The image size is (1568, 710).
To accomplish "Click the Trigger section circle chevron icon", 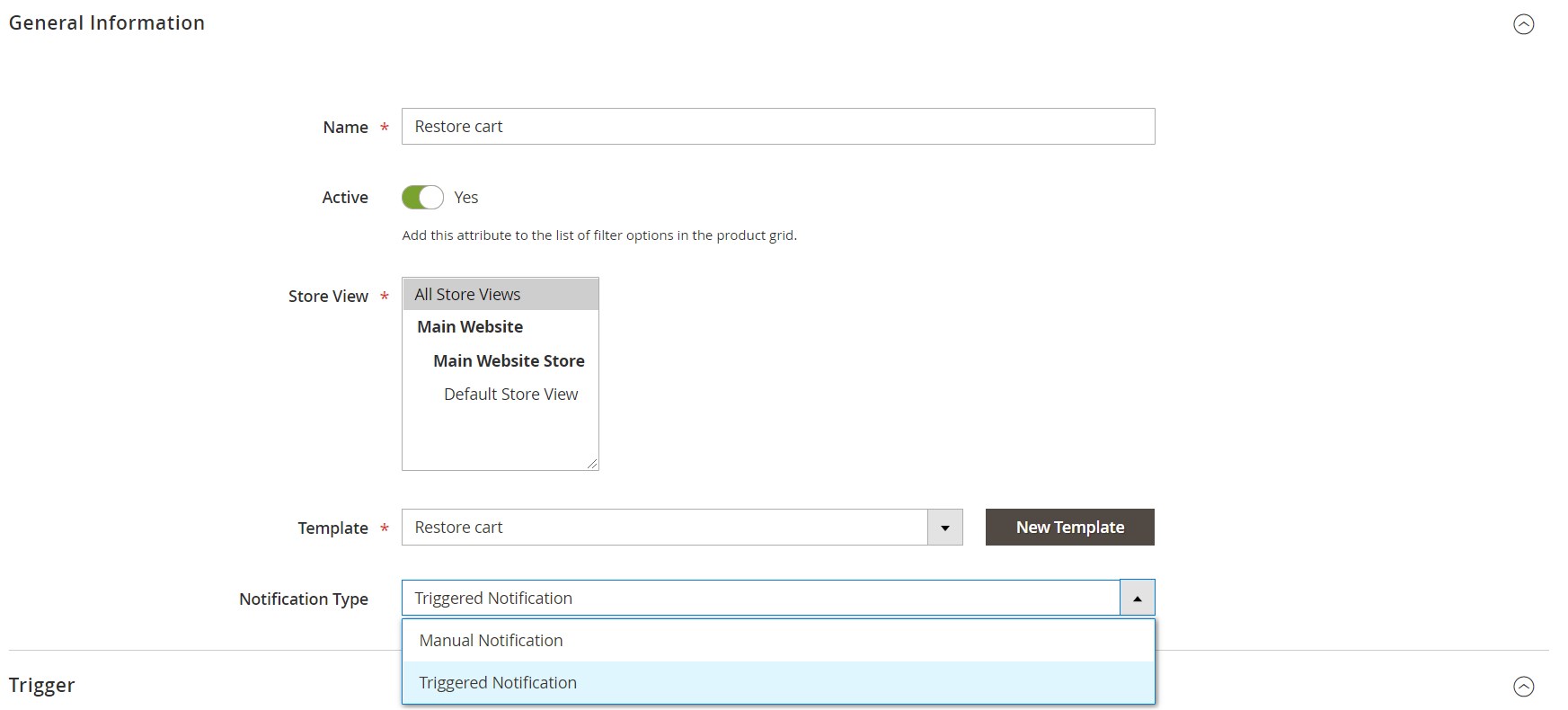I will [1523, 687].
